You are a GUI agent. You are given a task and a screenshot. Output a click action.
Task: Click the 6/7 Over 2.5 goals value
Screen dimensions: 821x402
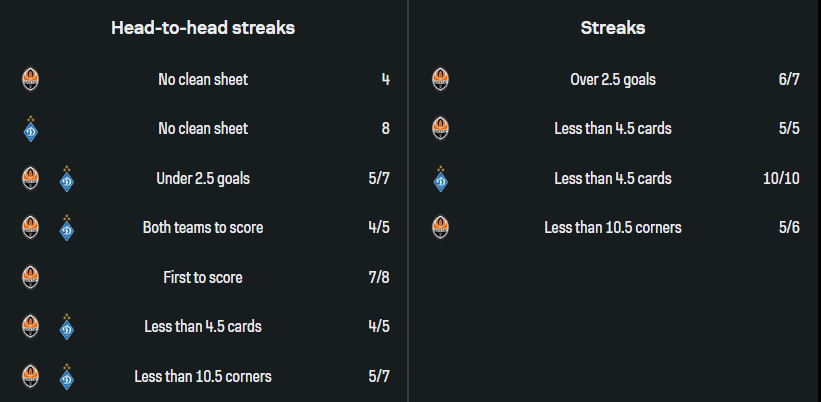pos(788,79)
